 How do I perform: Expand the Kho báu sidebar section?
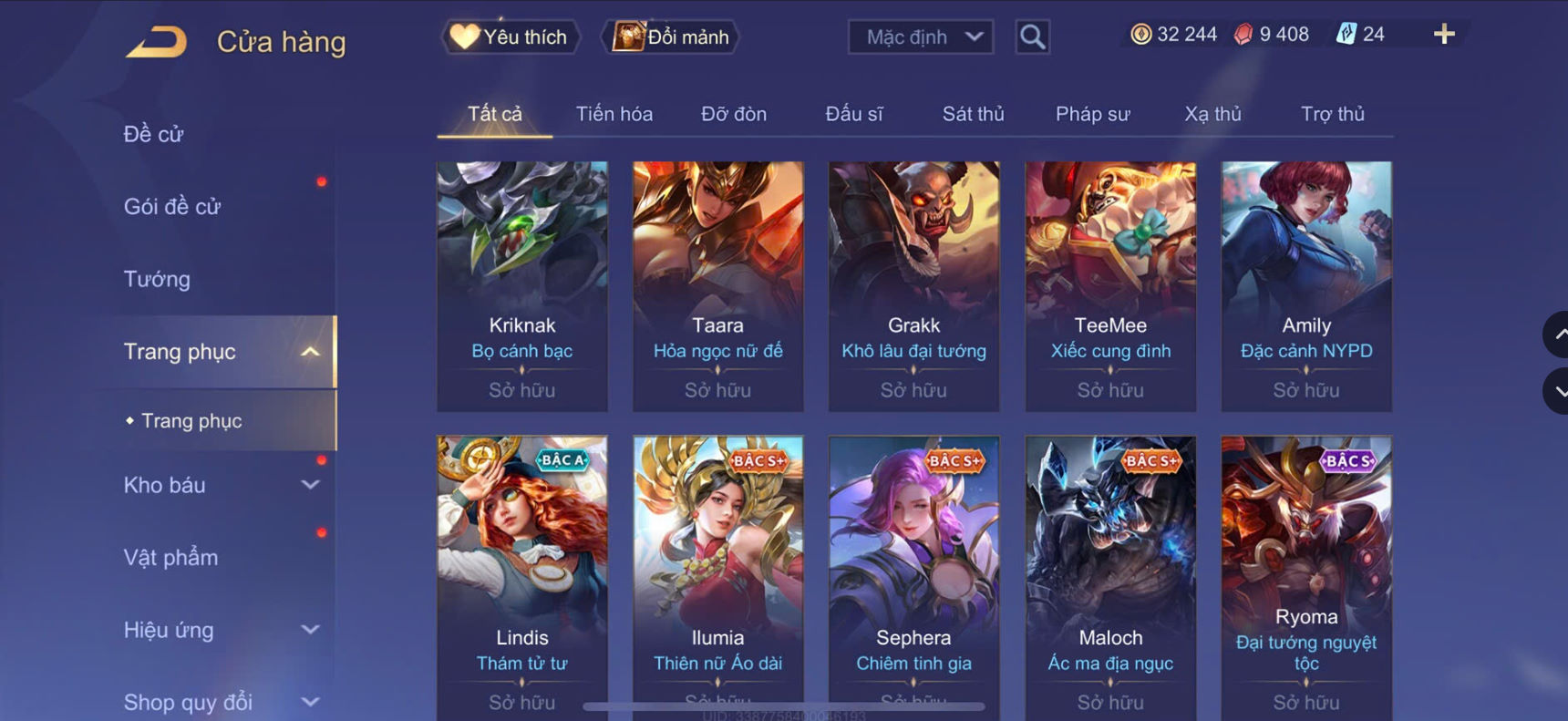[x=310, y=485]
